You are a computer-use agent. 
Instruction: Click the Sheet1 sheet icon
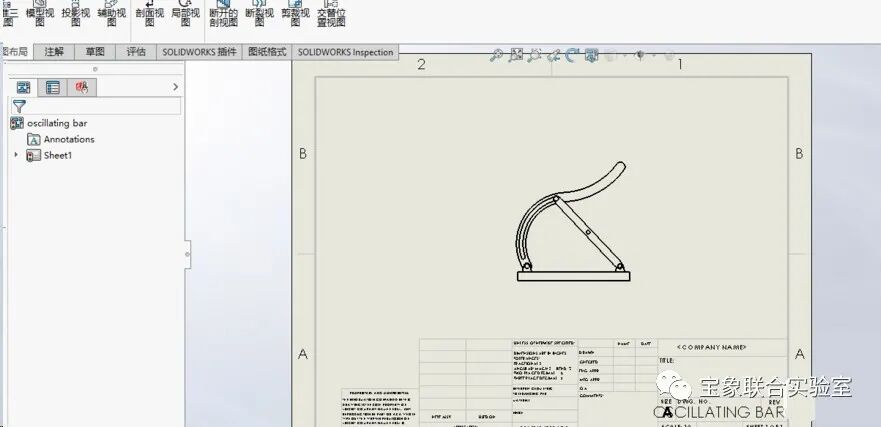point(34,156)
